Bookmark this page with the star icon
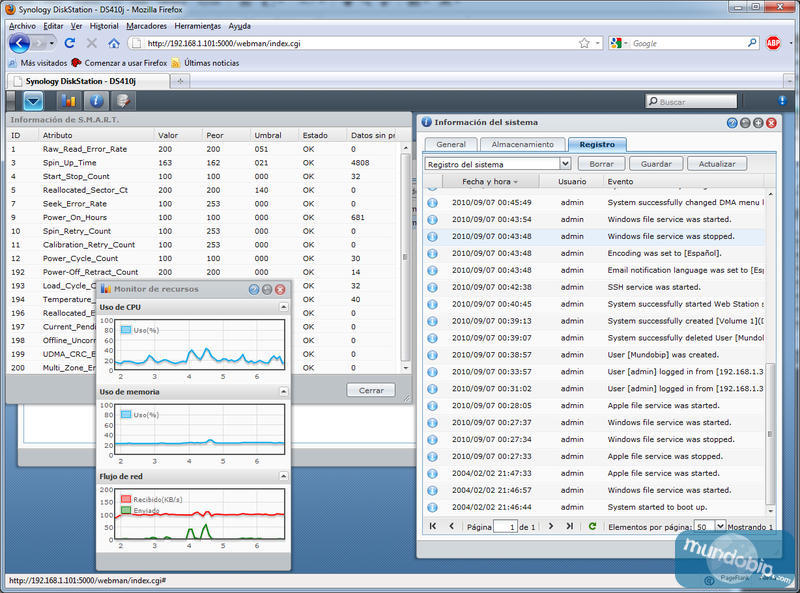 (x=584, y=43)
